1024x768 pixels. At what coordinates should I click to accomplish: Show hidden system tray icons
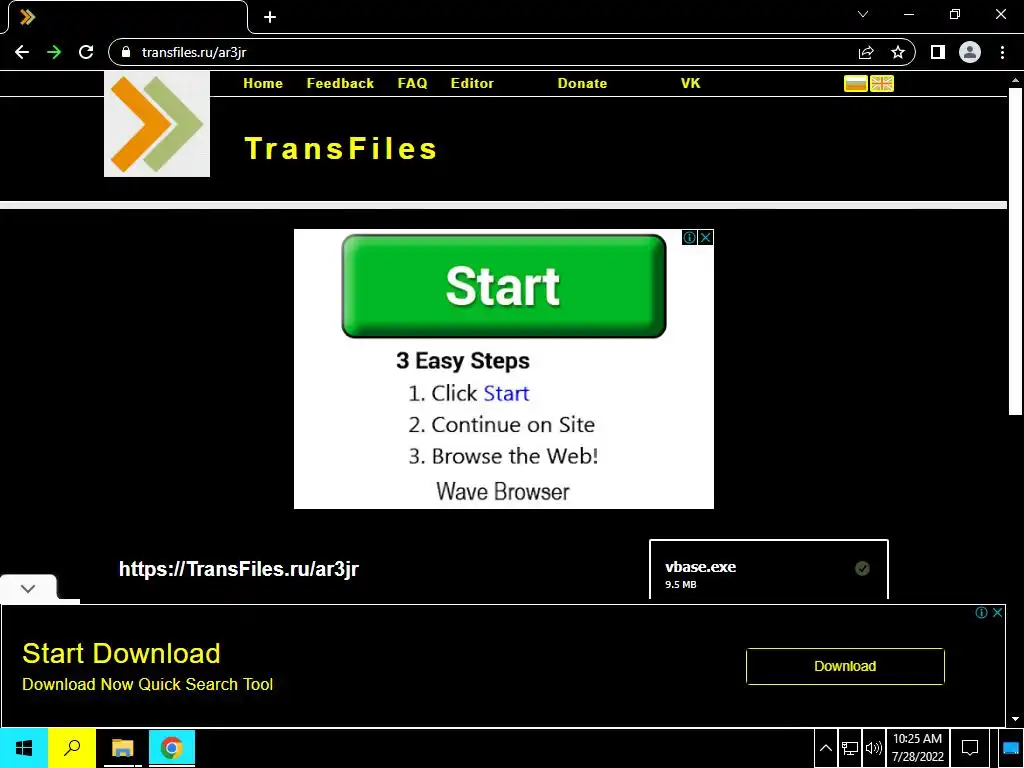click(x=825, y=748)
